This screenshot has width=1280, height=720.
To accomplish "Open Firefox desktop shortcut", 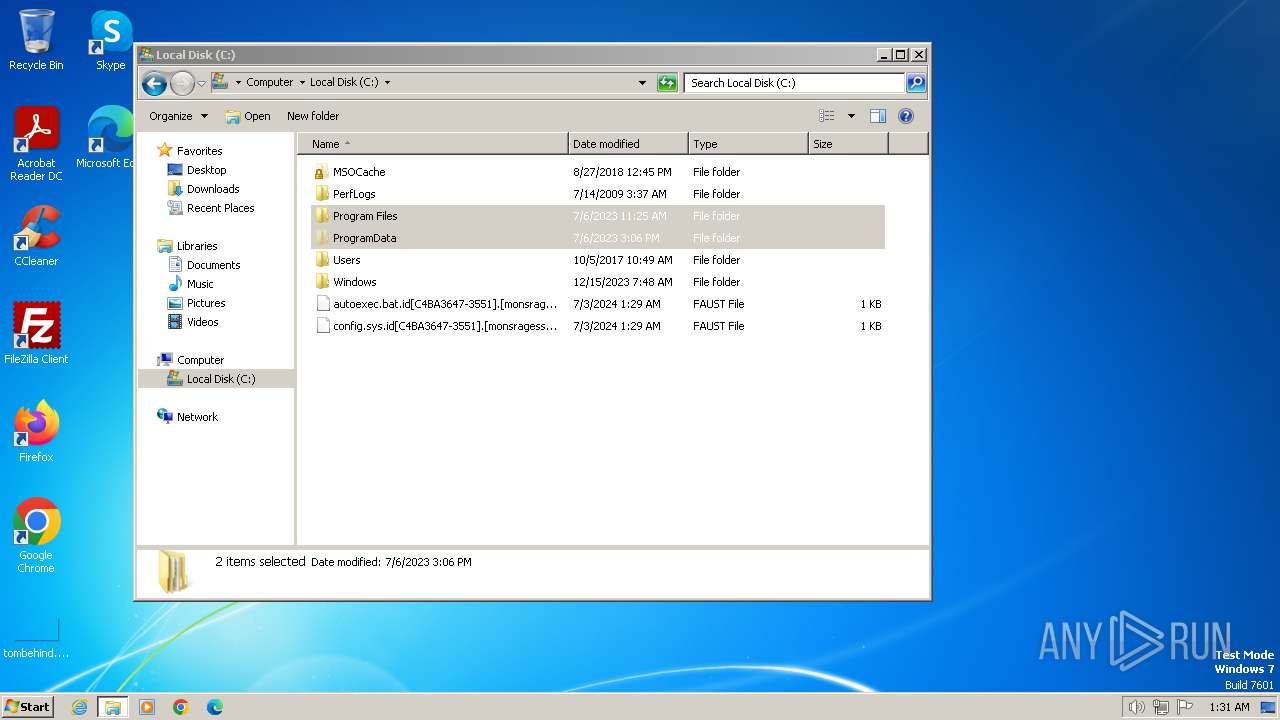I will coord(36,432).
